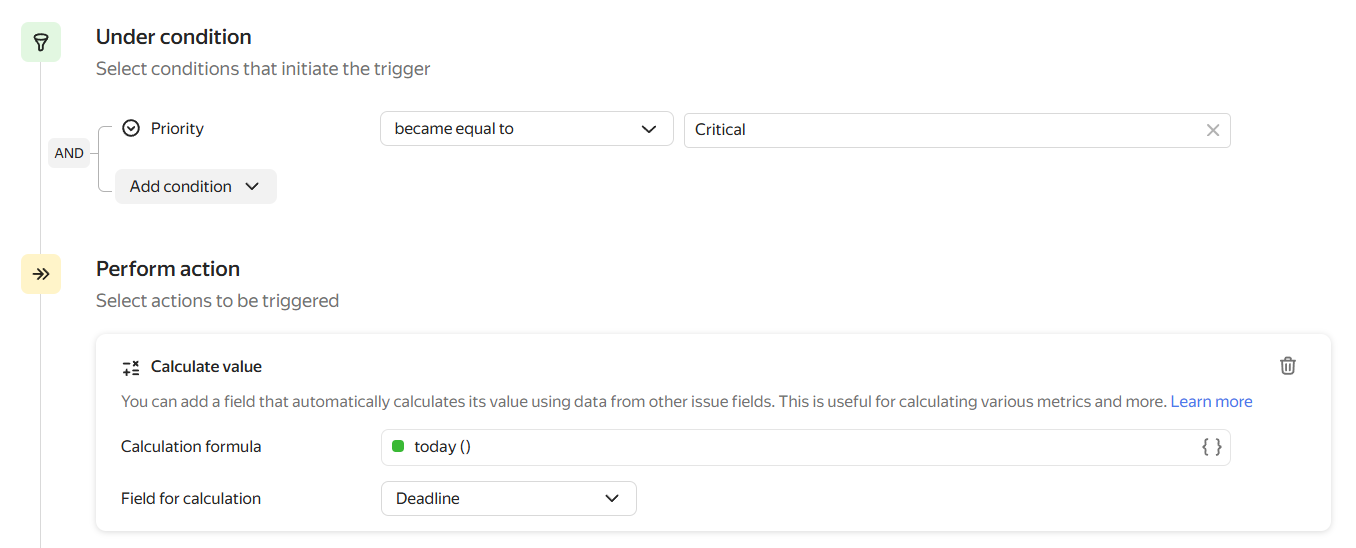Screen dimensions: 1356x548
Task: Clear the Critical value with the X icon
Action: point(1212,130)
